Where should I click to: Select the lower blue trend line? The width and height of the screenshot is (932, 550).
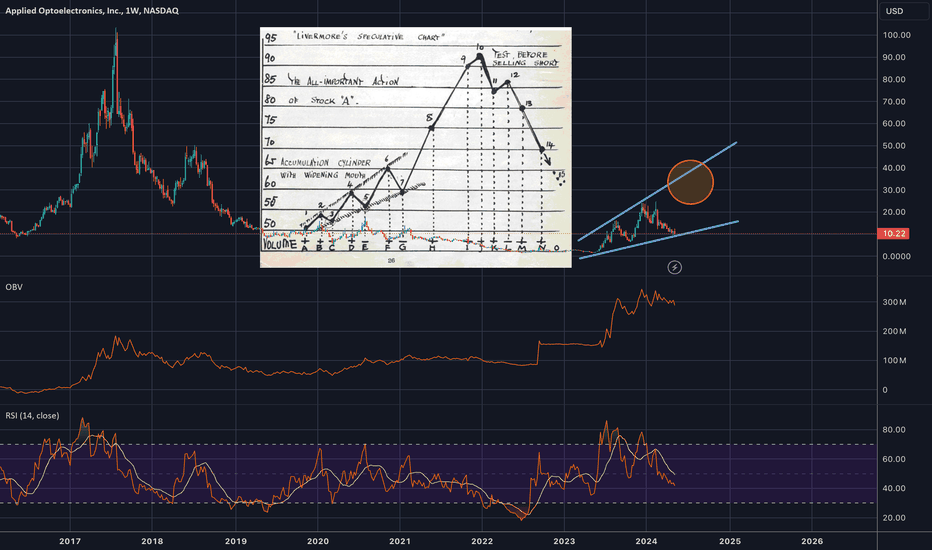click(x=659, y=240)
